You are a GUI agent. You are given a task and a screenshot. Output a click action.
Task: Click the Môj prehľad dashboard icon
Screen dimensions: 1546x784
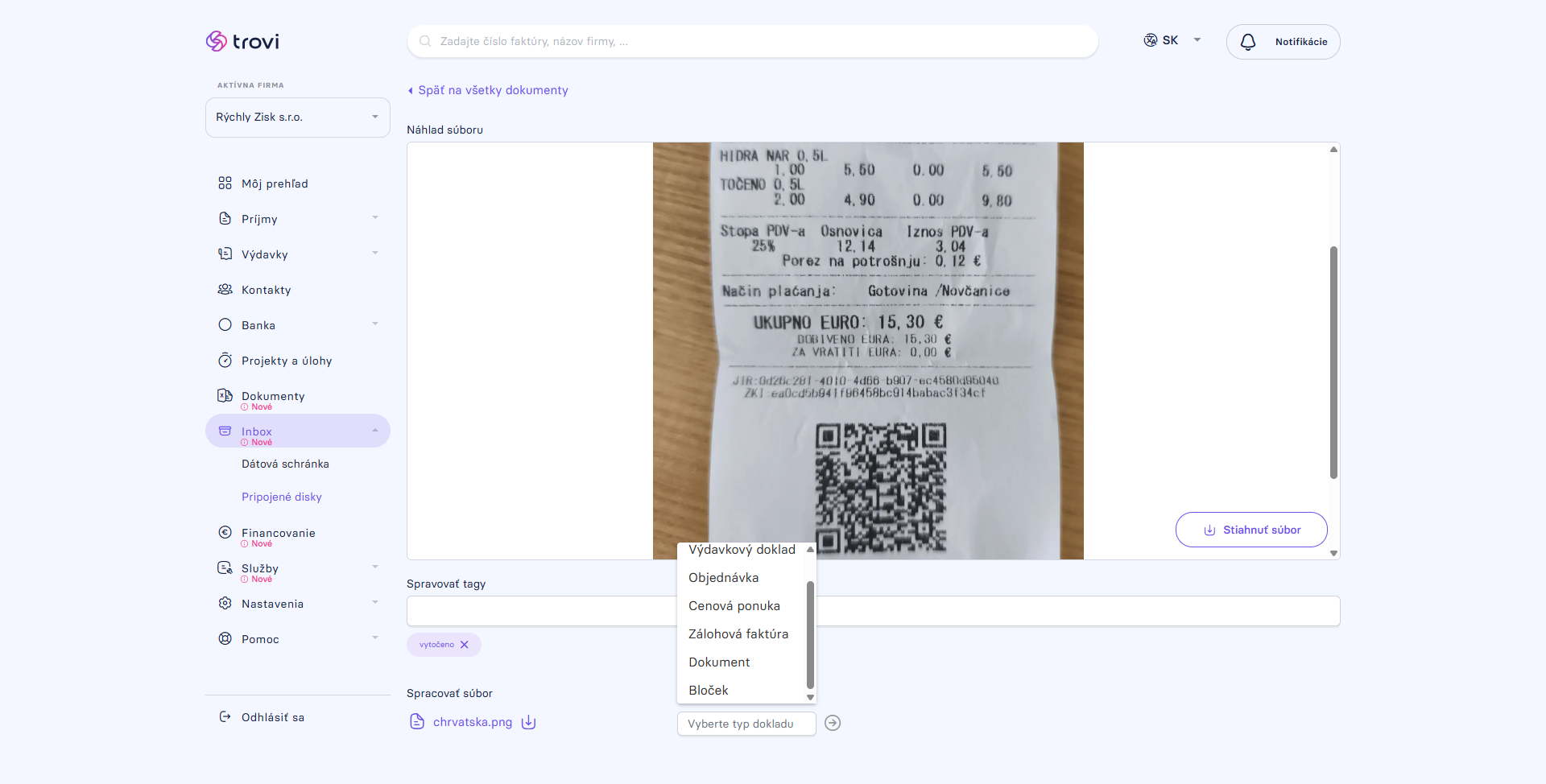click(225, 184)
